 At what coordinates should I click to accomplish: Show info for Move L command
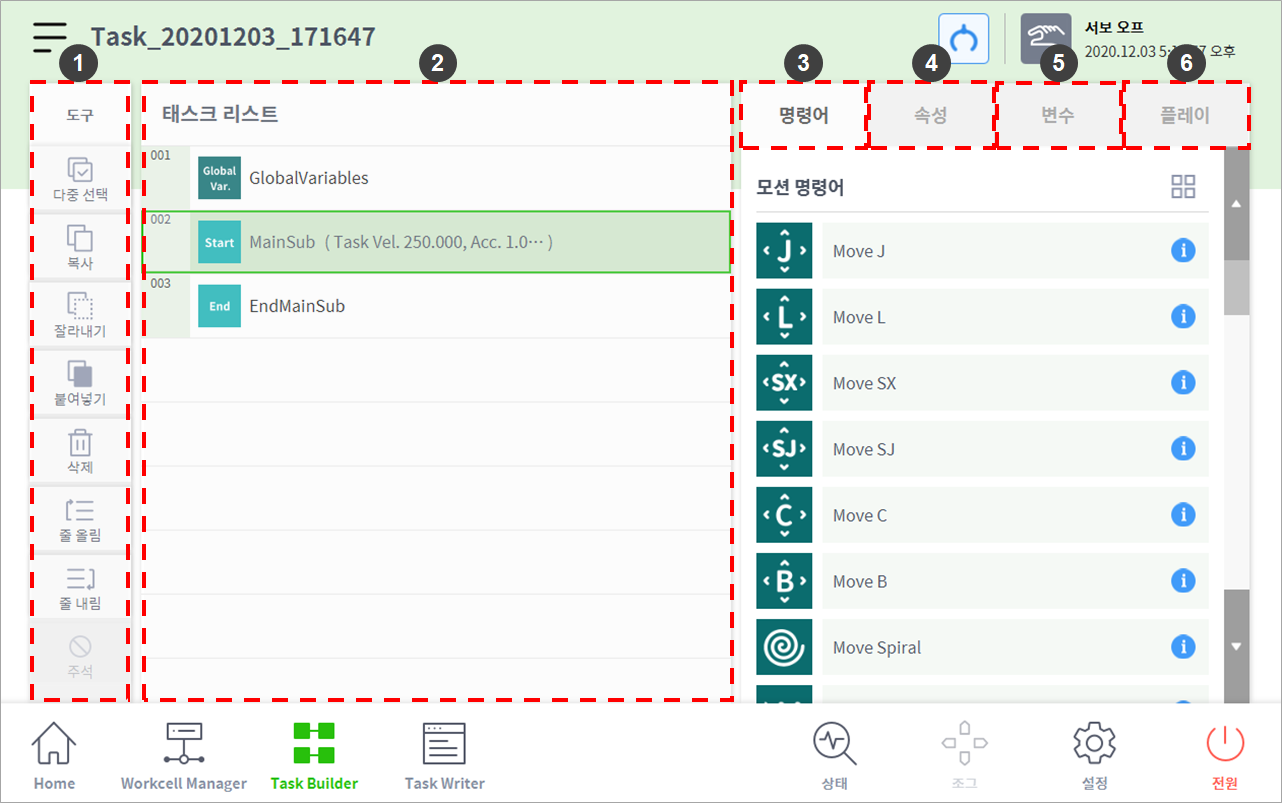point(1183,317)
